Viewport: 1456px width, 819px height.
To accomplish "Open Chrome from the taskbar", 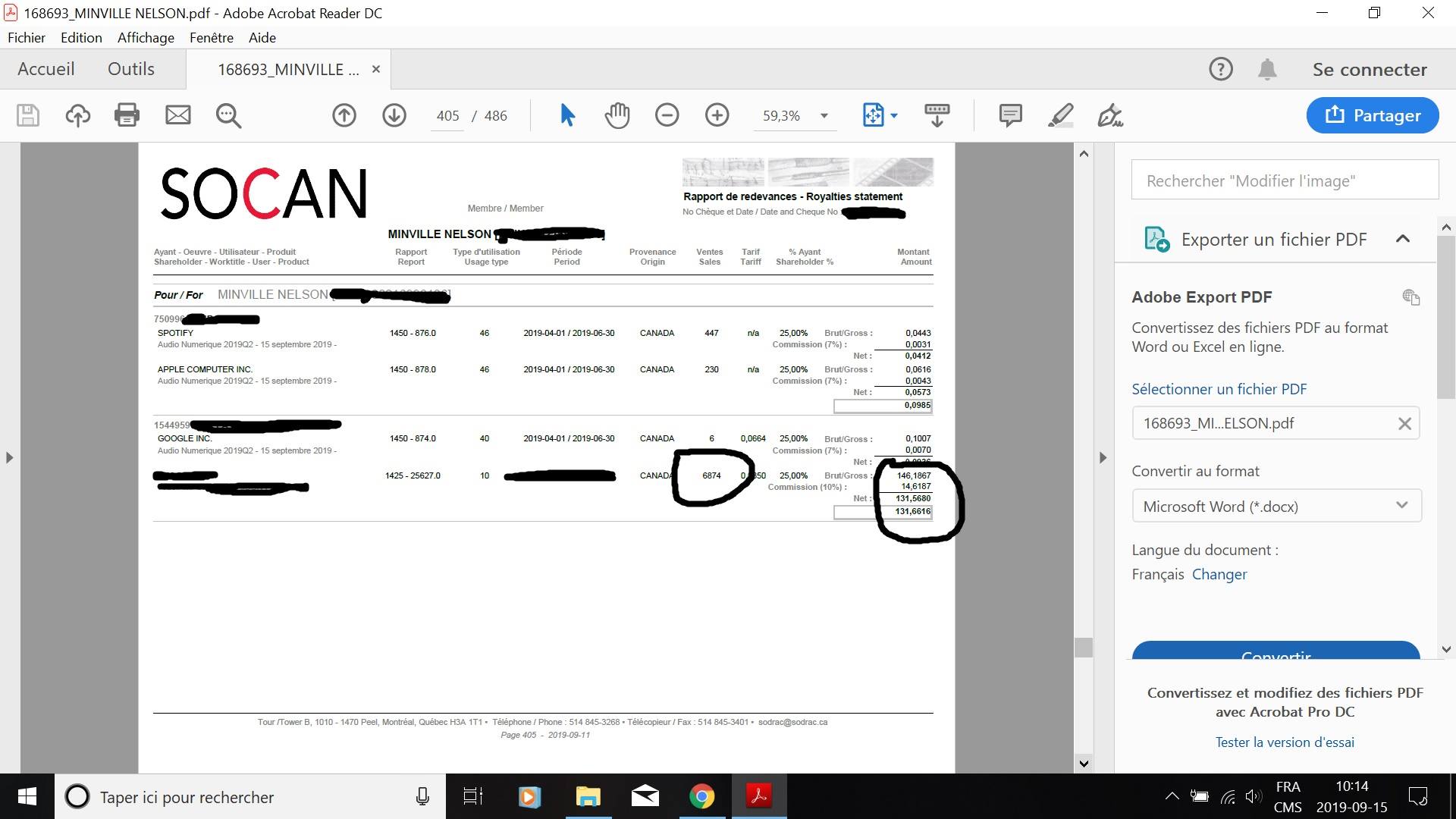I will (x=702, y=797).
